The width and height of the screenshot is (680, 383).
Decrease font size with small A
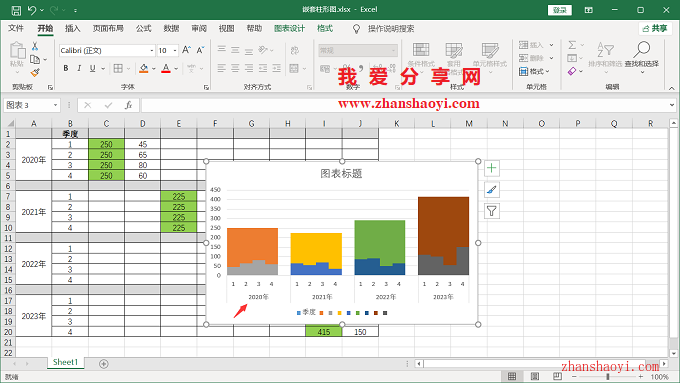pos(200,50)
